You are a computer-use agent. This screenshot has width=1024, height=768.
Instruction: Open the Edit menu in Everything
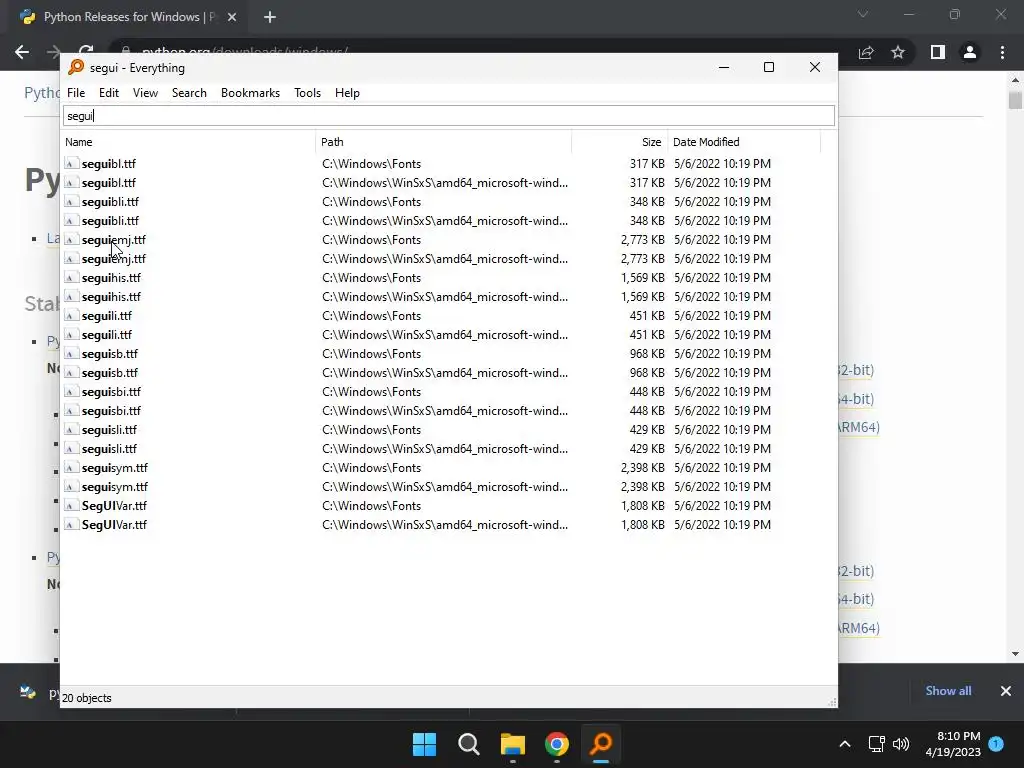coord(108,93)
